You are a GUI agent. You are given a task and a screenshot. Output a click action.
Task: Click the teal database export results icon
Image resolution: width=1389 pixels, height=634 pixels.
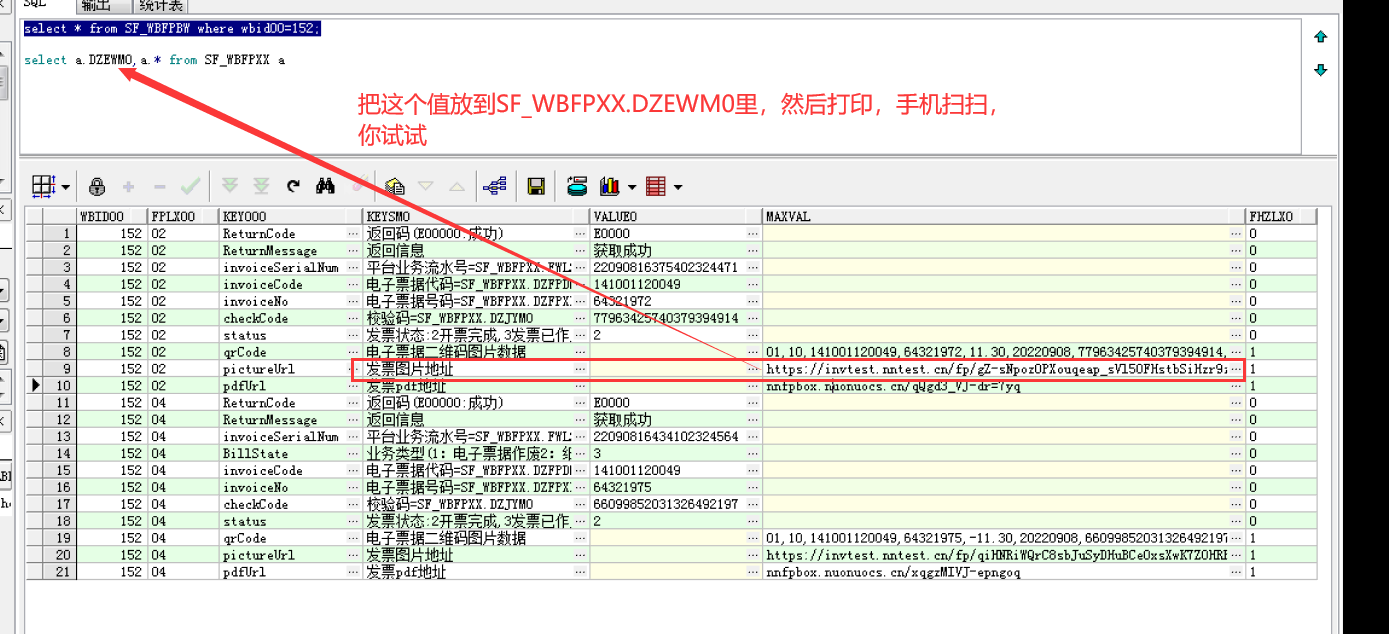tap(576, 186)
